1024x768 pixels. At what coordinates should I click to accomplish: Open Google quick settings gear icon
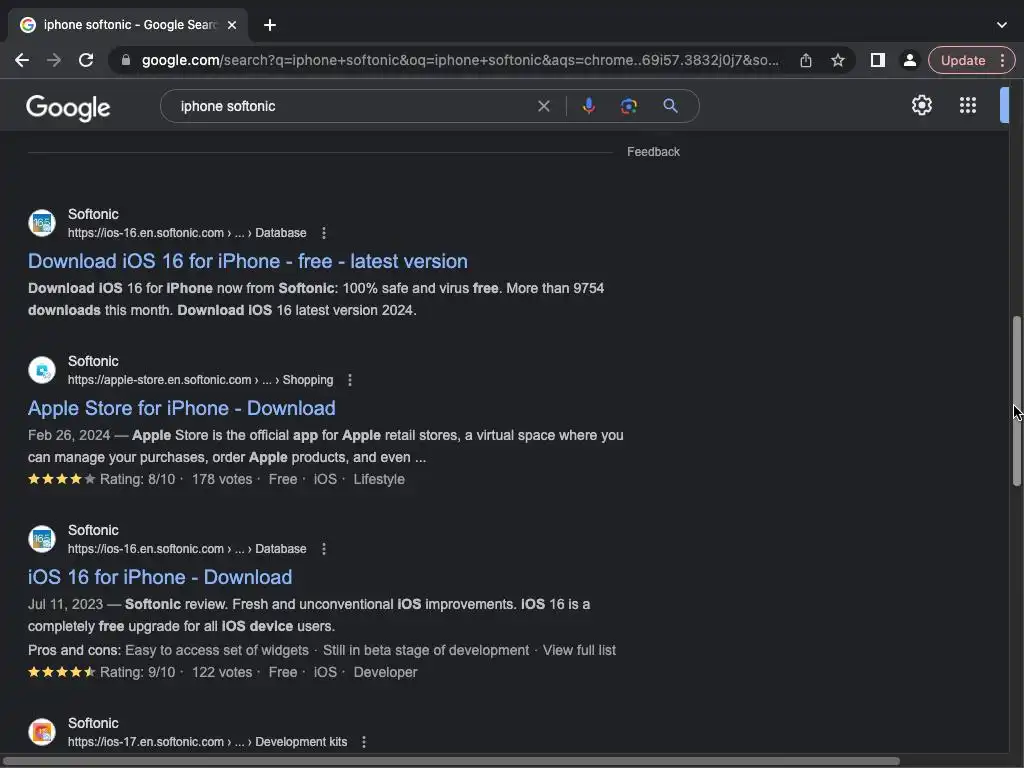point(921,105)
